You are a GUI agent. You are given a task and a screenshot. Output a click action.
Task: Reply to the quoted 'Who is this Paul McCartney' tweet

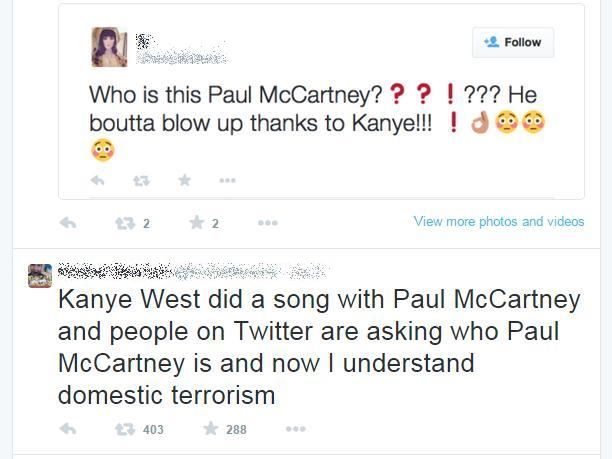(x=98, y=181)
